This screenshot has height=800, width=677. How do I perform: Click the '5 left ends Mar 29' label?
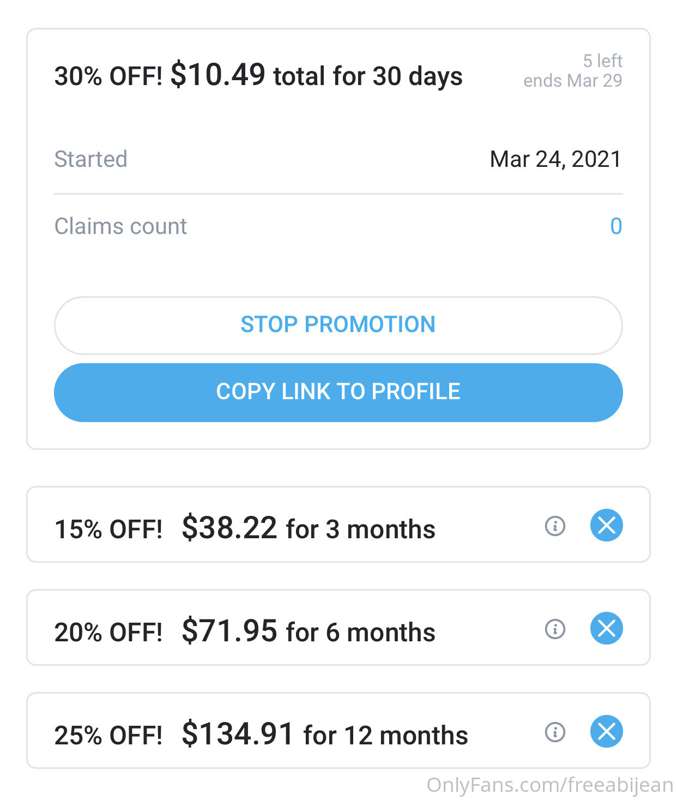(572, 71)
